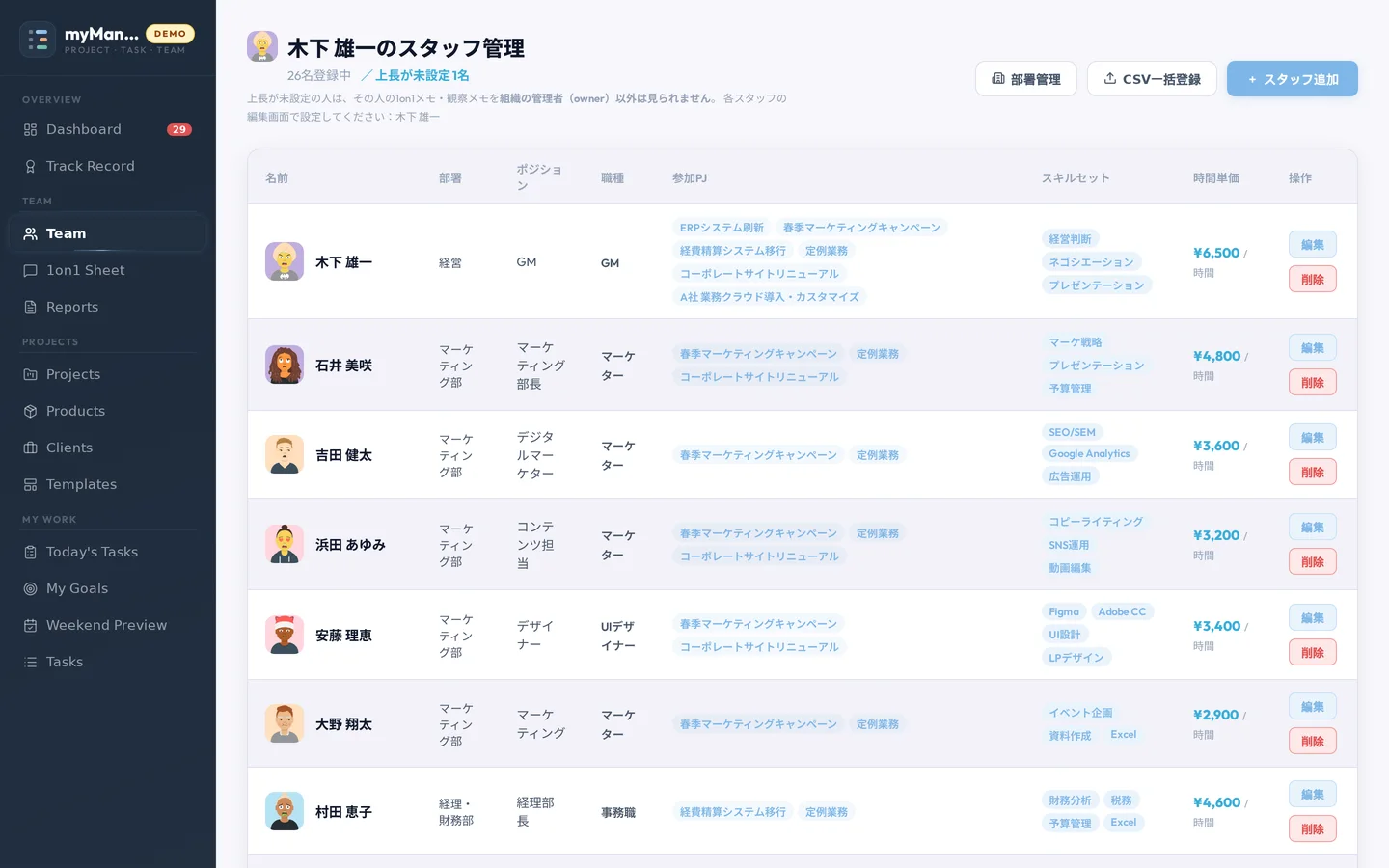1389x868 pixels.
Task: Click the Team people icon
Action: [x=30, y=234]
